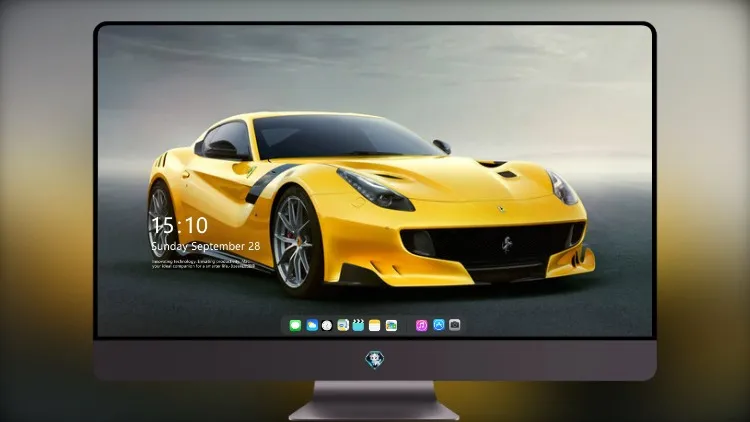Open the Clock app in dock

[x=327, y=326]
